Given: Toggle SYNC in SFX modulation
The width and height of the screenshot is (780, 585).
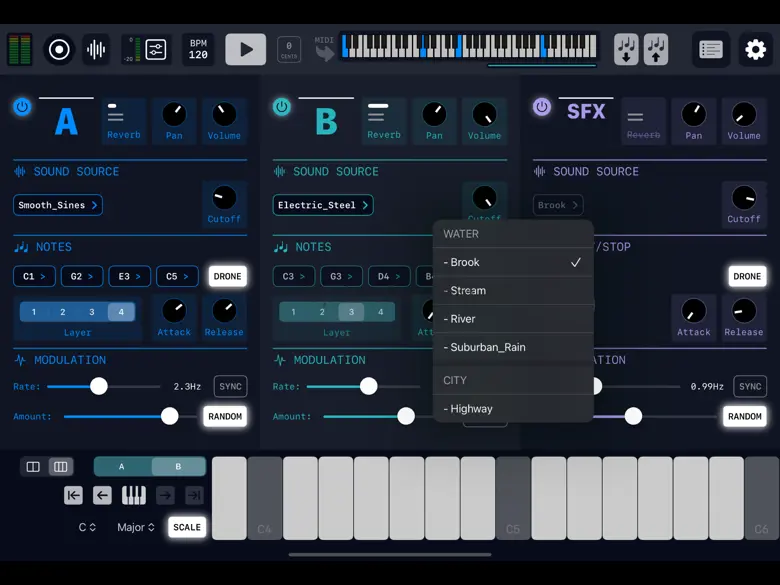Looking at the screenshot, I should (x=750, y=387).
